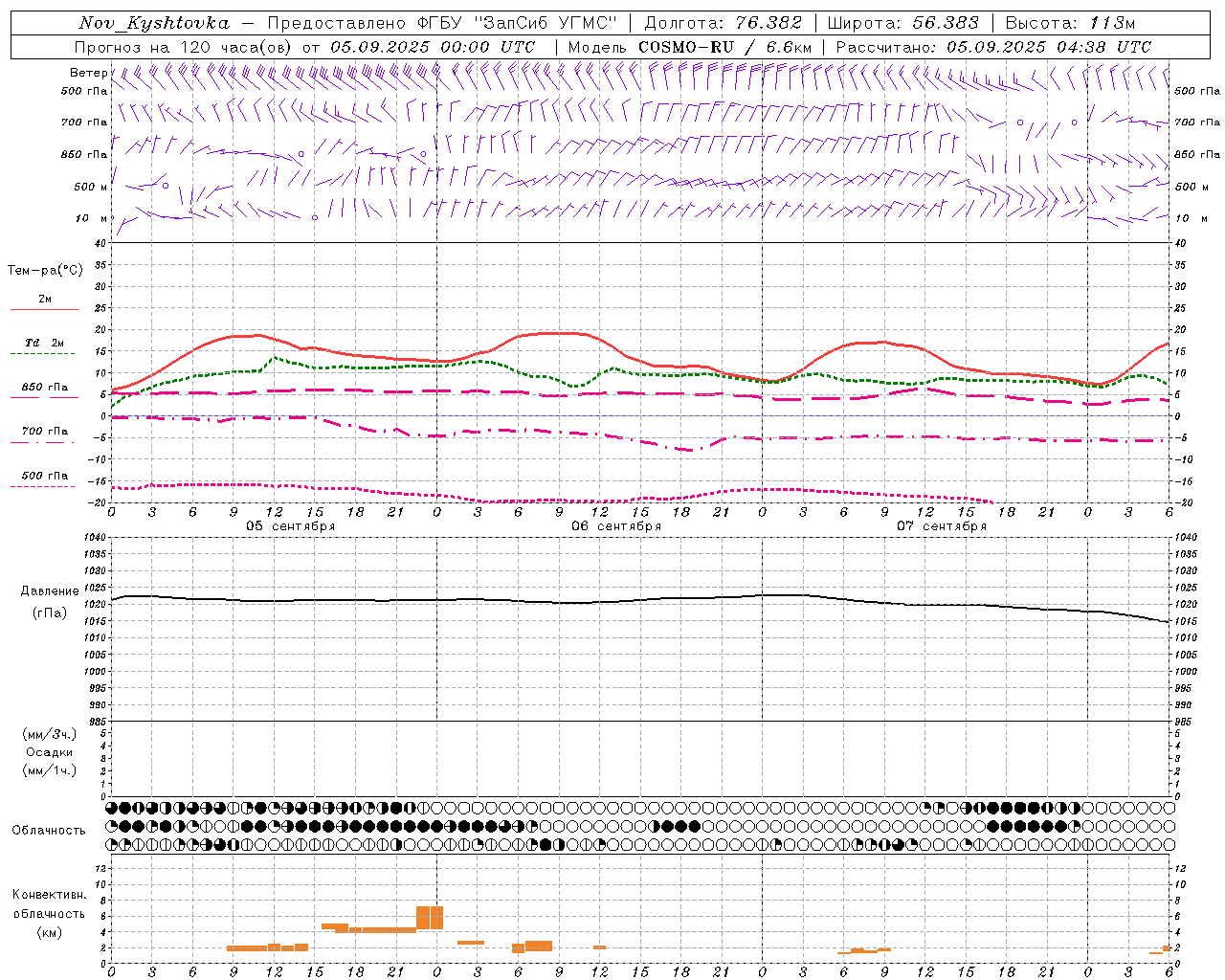Click the Облачность cloud cover label

tap(49, 831)
